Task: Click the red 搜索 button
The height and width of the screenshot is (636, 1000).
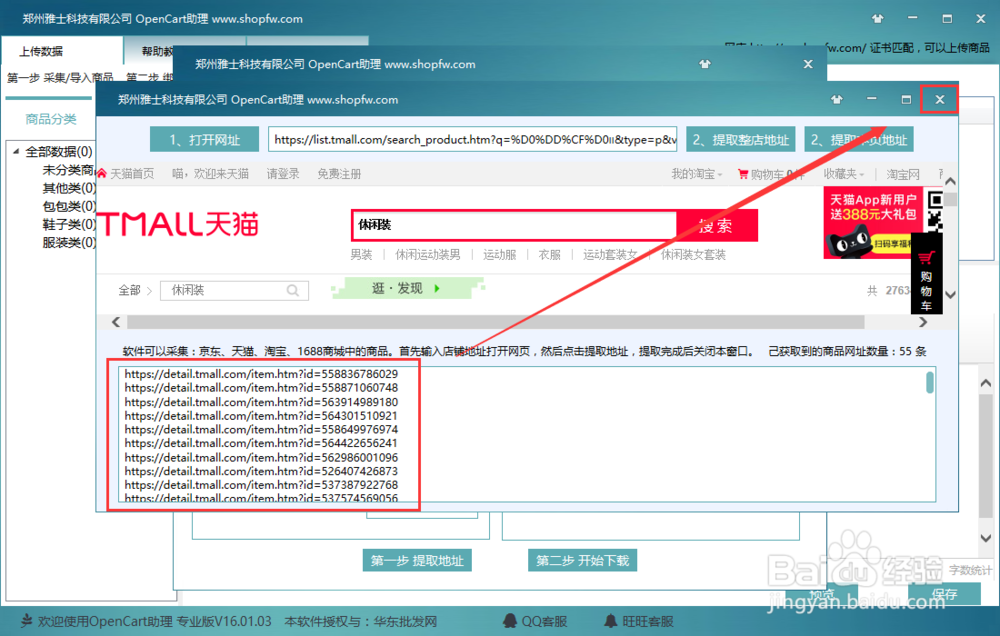Action: [716, 225]
